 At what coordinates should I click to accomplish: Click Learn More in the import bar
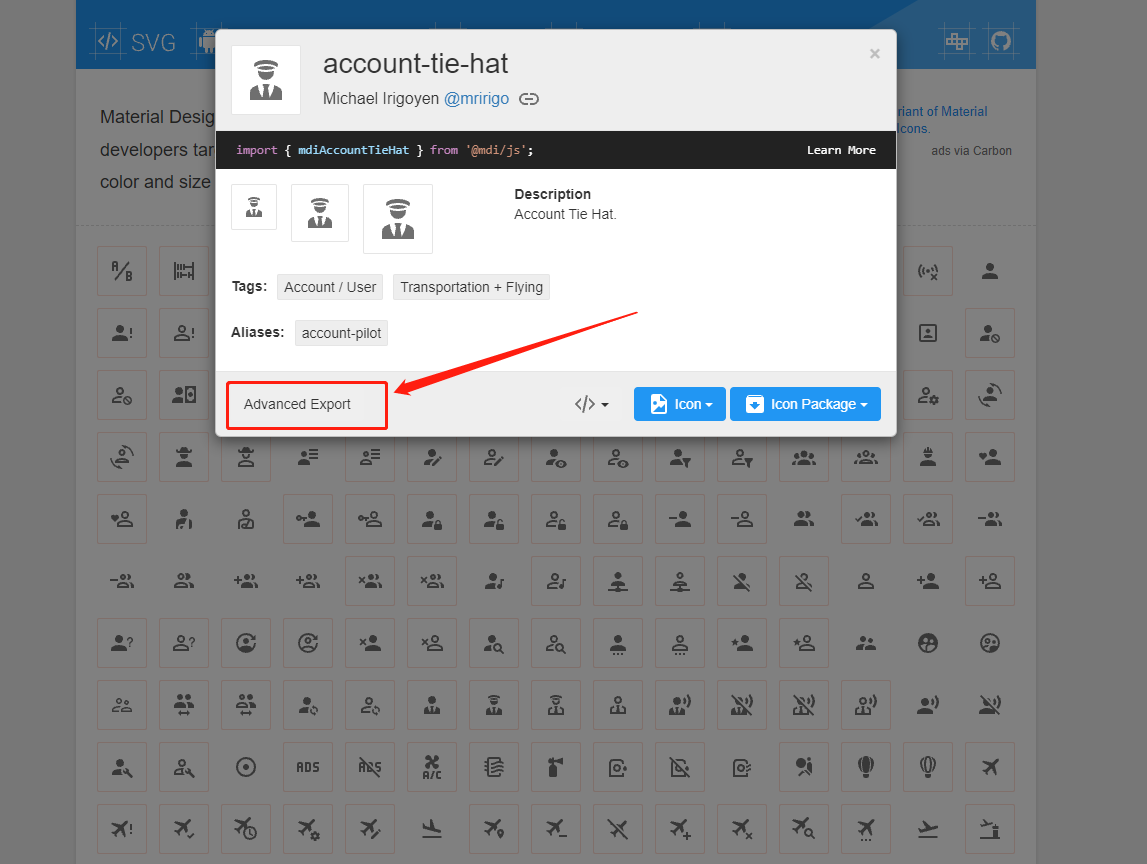(841, 150)
